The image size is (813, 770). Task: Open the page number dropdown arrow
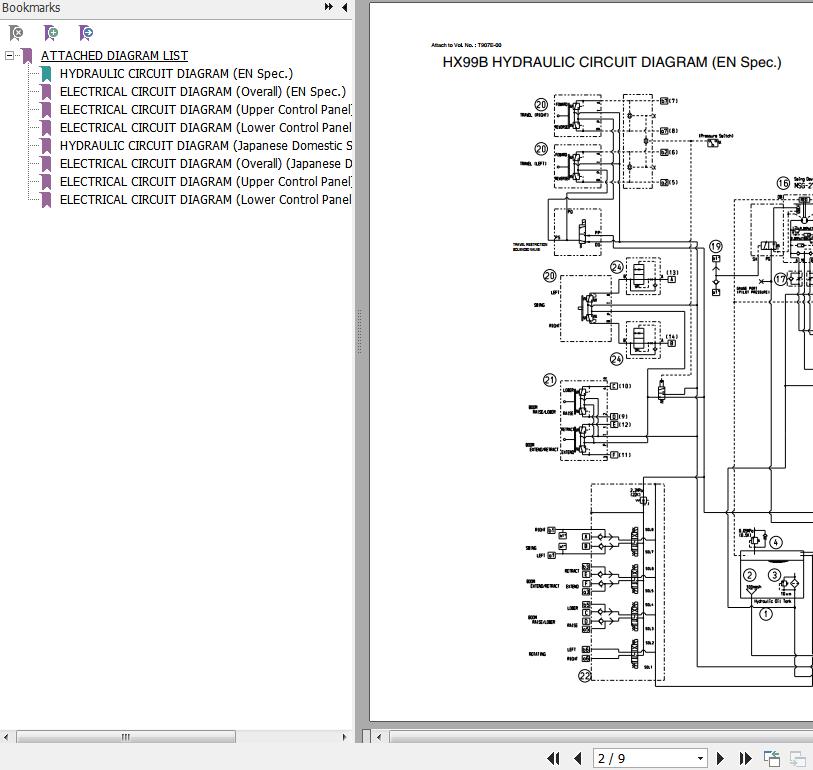pyautogui.click(x=700, y=759)
